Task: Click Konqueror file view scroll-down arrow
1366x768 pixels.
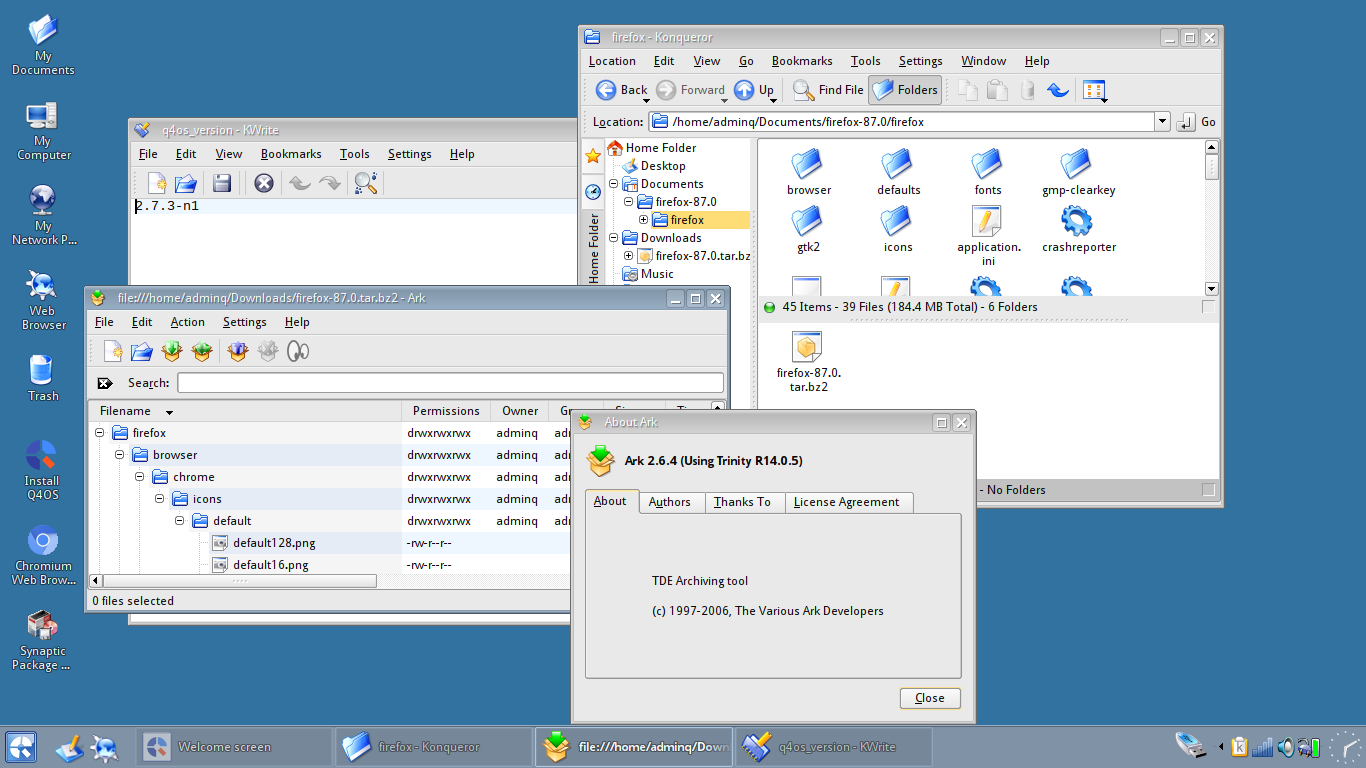Action: coord(1211,288)
